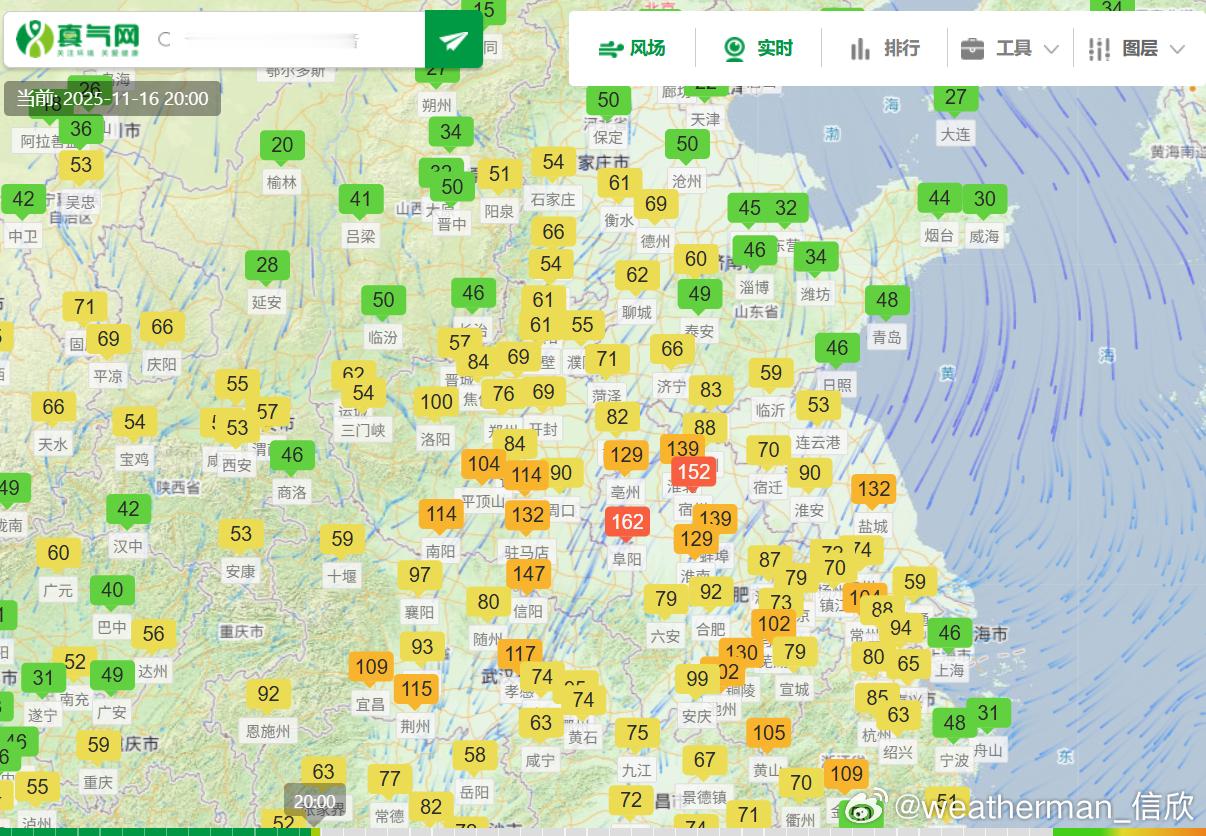1206x836 pixels.
Task: Select the 46 marker at 上海
Action: (x=949, y=633)
